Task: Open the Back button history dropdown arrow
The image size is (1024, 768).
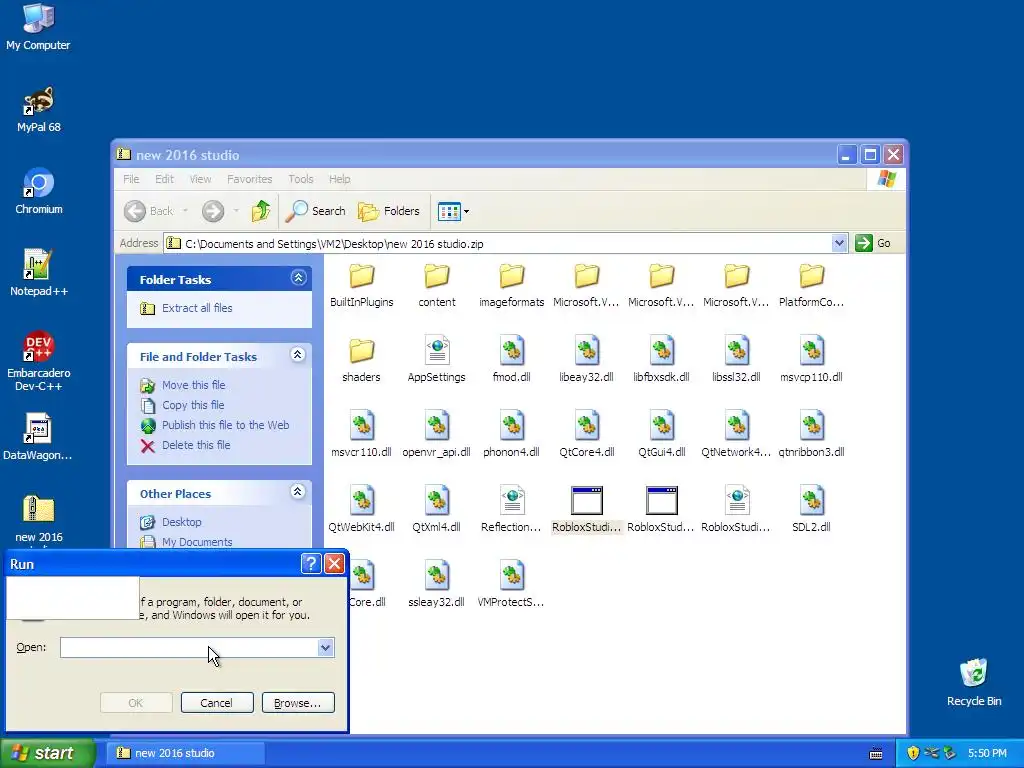Action: (x=185, y=211)
